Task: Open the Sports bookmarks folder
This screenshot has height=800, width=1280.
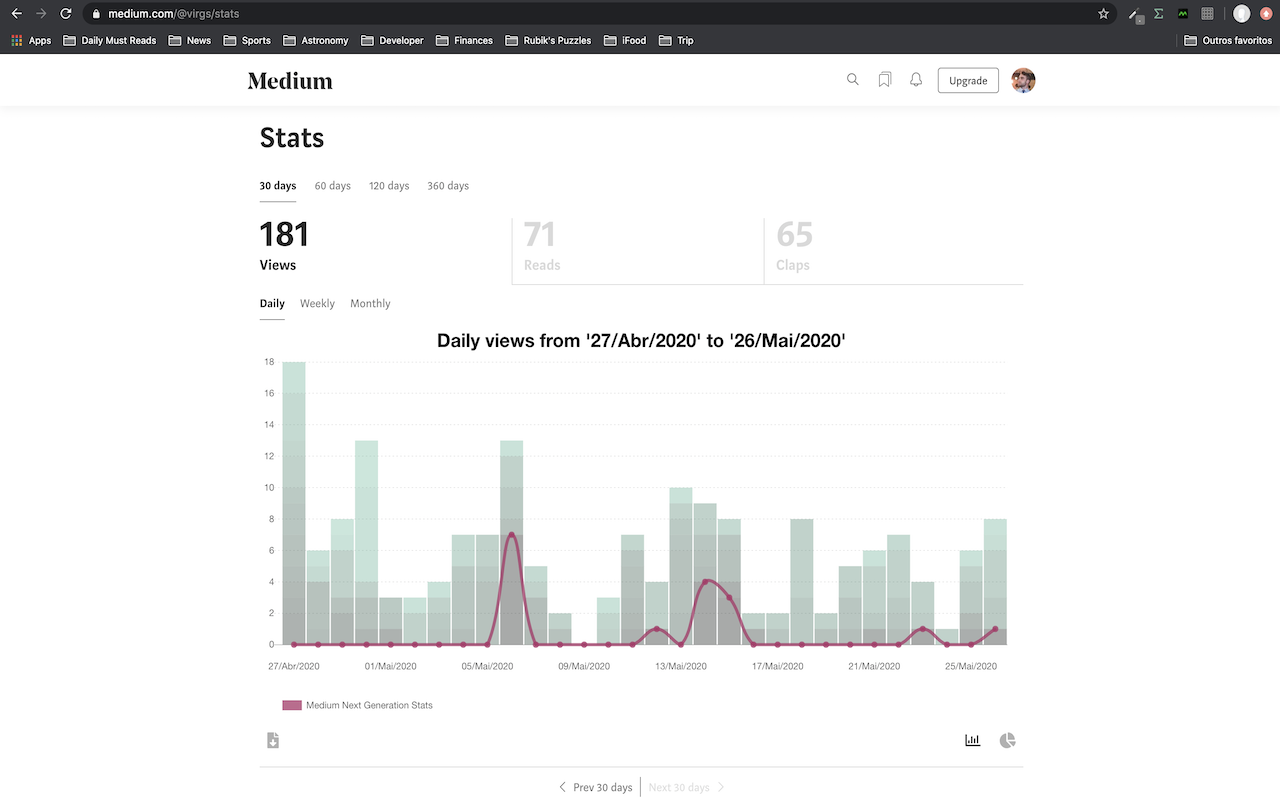Action: coord(247,41)
